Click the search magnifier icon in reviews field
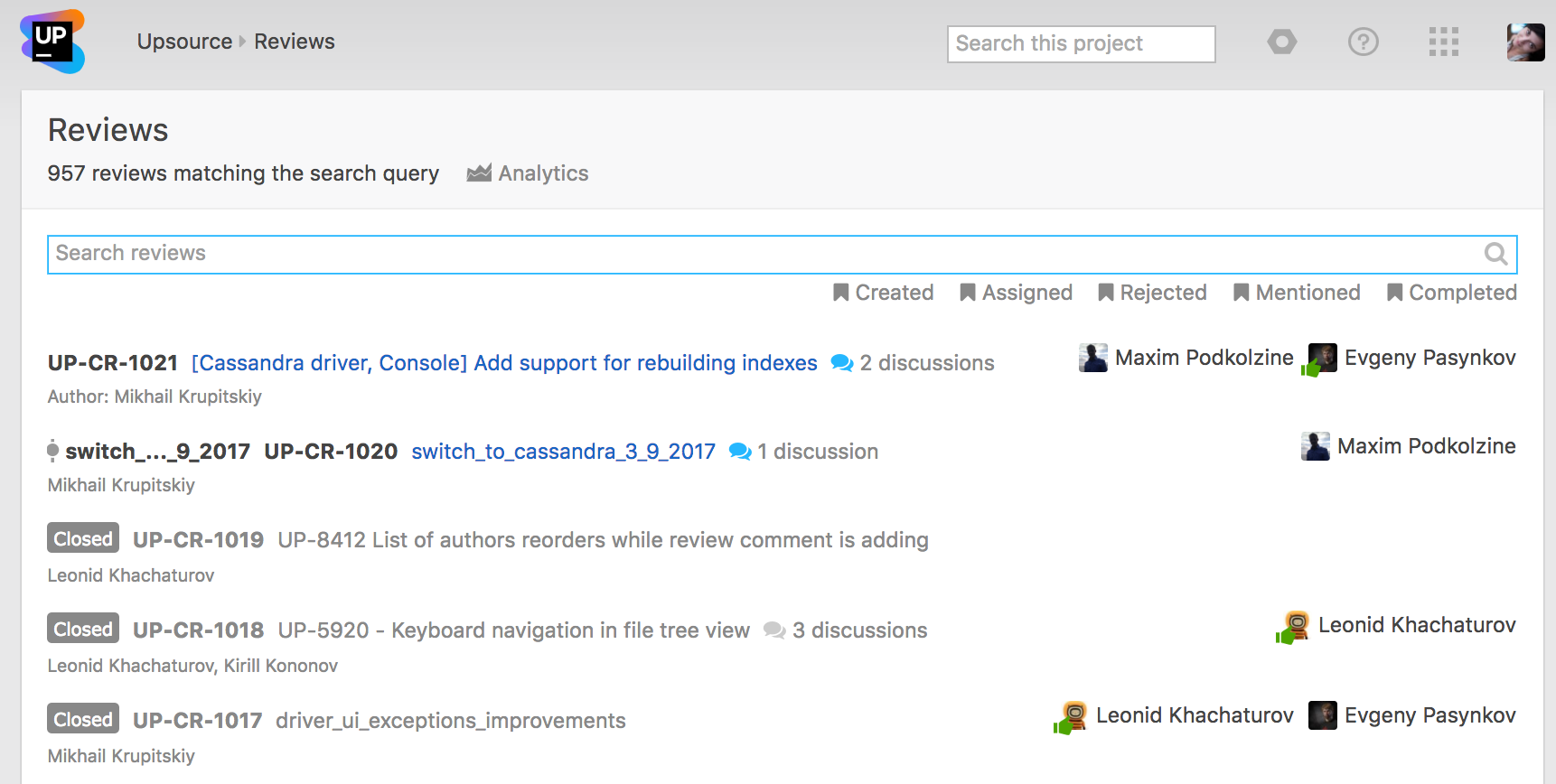Viewport: 1556px width, 784px height. pos(1495,254)
